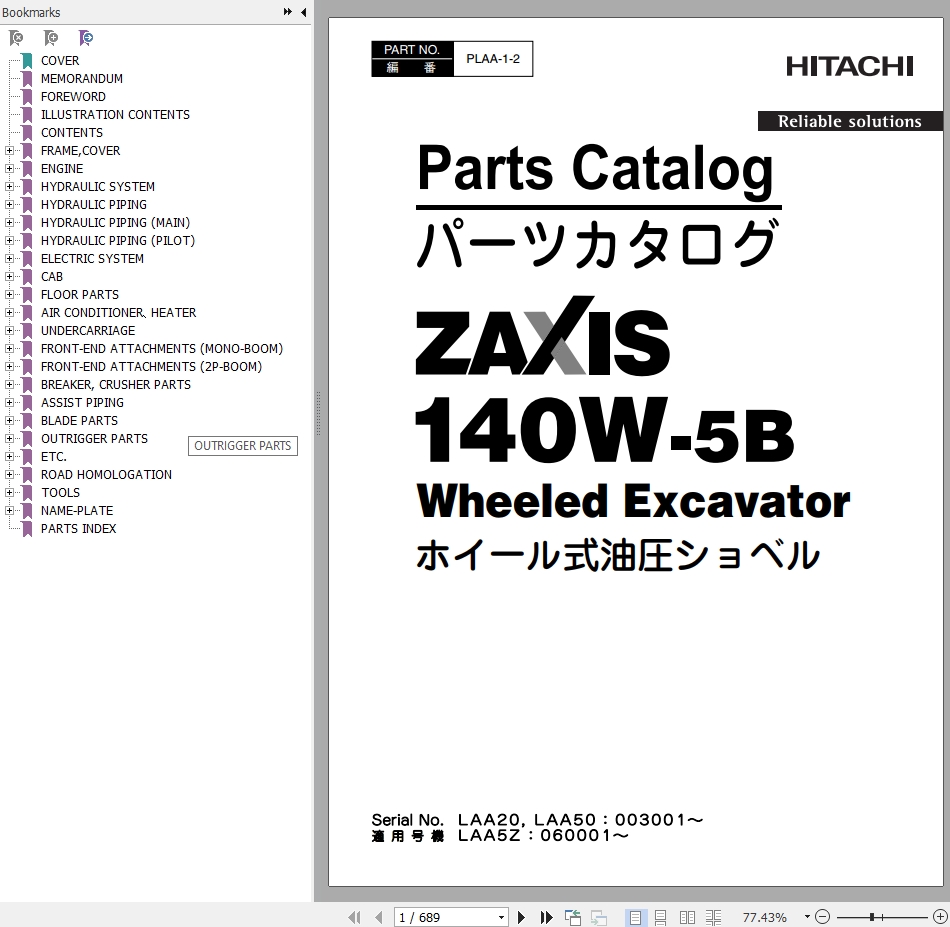Screen dimensions: 950x927
Task: Select the FLOOR PARTS bookmark
Action: coord(80,294)
